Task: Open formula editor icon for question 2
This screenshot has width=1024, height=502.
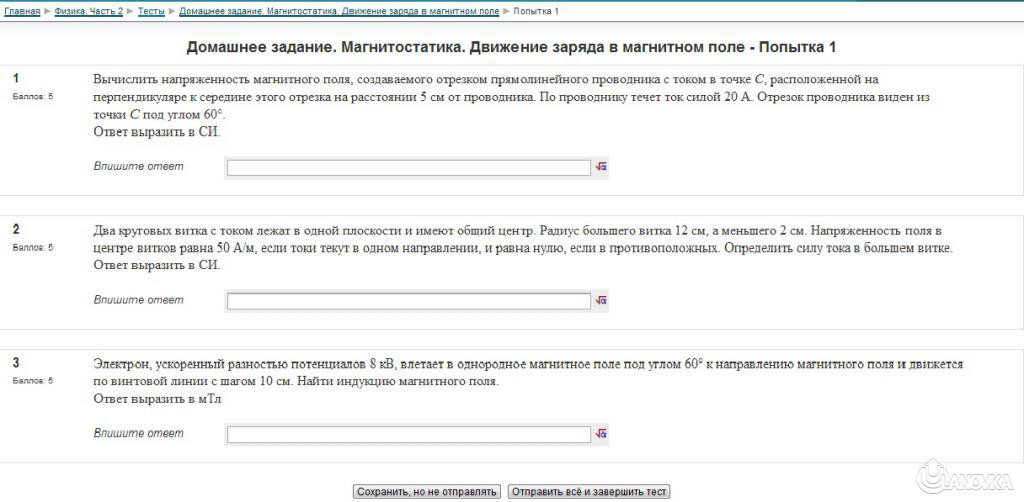Action: tap(601, 300)
